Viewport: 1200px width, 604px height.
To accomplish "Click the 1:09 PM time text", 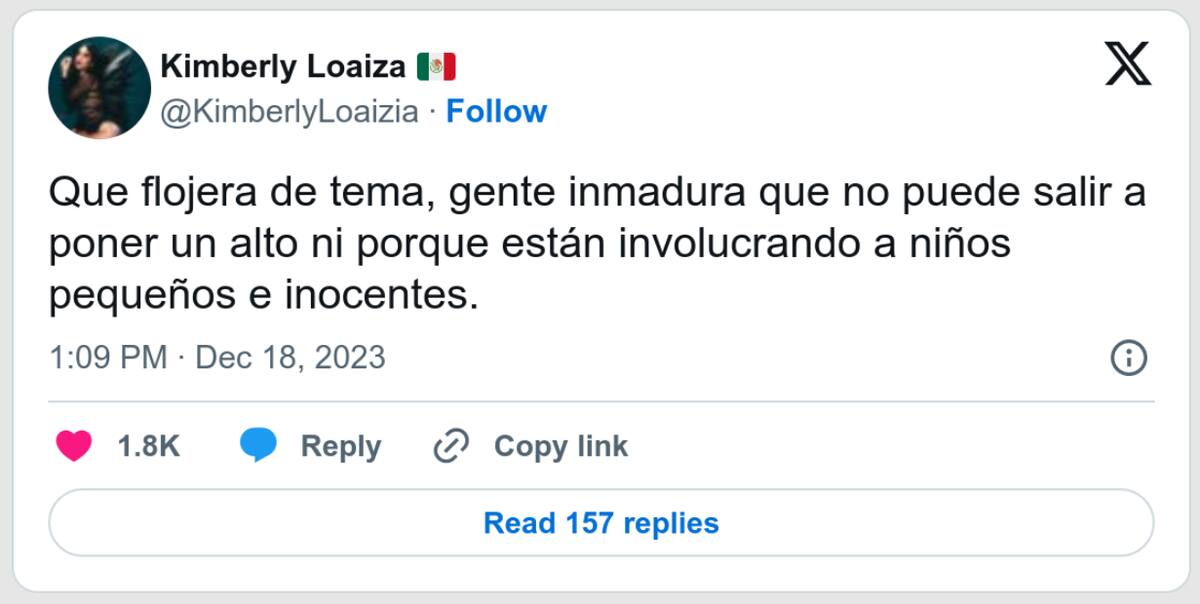I will (108, 358).
